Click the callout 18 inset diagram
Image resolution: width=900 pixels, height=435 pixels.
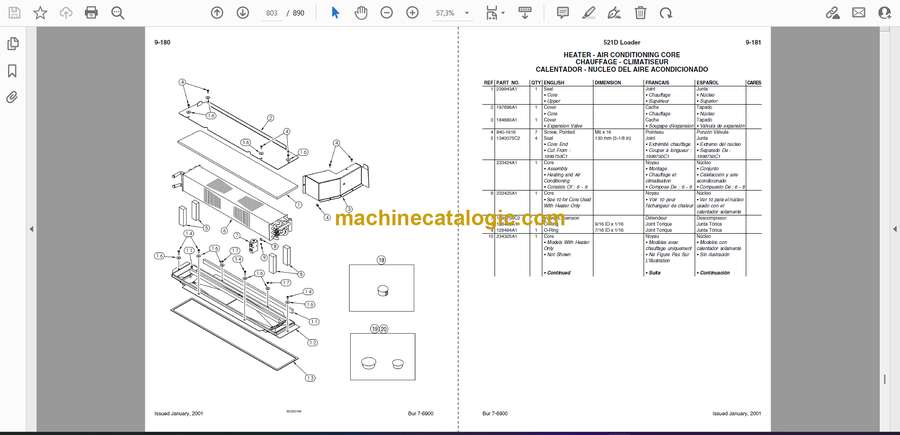click(382, 288)
